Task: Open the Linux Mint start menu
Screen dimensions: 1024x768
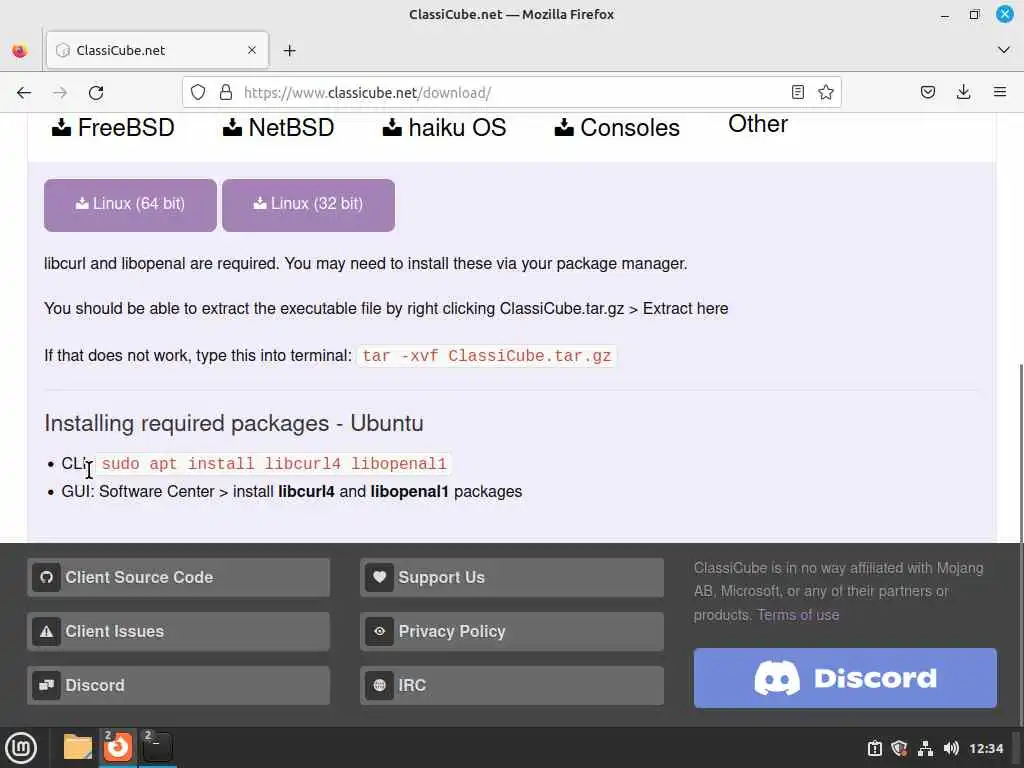Action: point(21,747)
